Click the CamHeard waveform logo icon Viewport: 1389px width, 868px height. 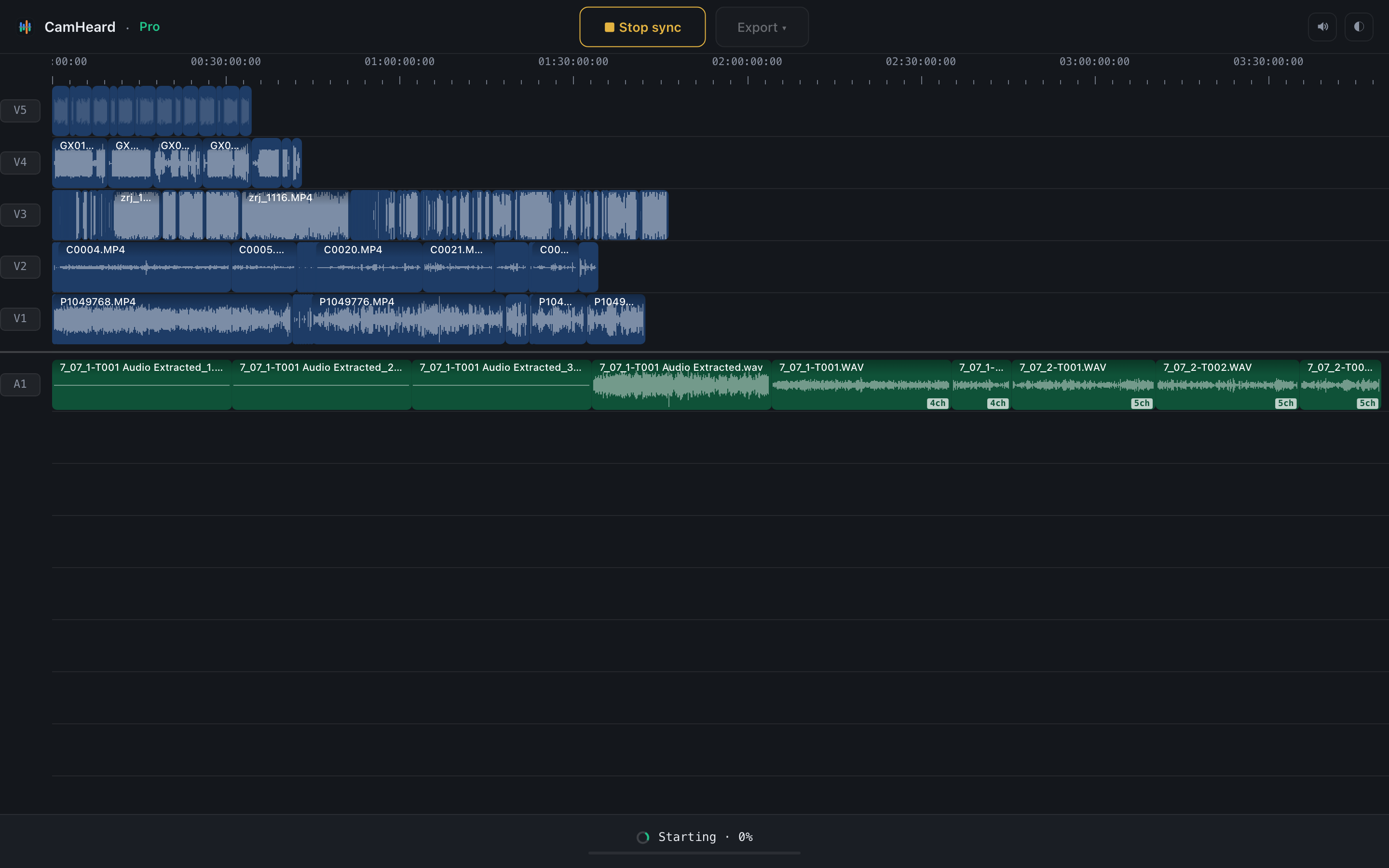click(25, 27)
